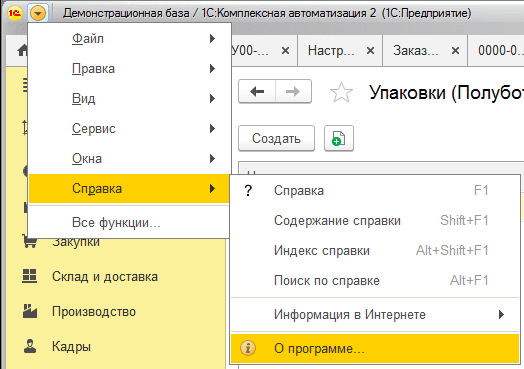Expand arrow next to Сервис
Screen dimensions: 524x369
coord(212,129)
